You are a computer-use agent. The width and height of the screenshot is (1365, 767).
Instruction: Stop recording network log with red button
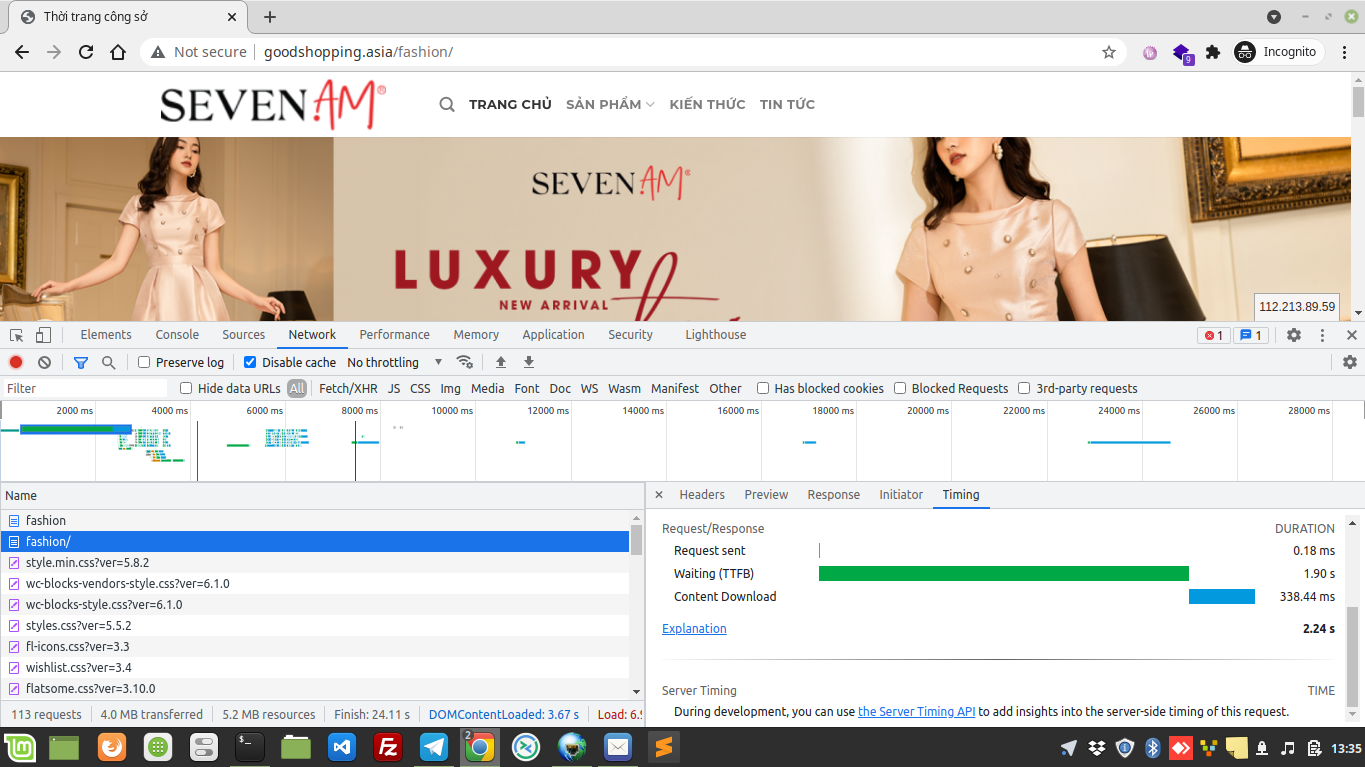16,362
